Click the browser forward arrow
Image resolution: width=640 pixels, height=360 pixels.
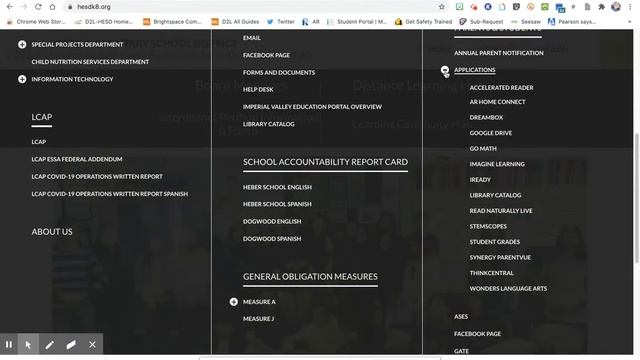[24, 7]
